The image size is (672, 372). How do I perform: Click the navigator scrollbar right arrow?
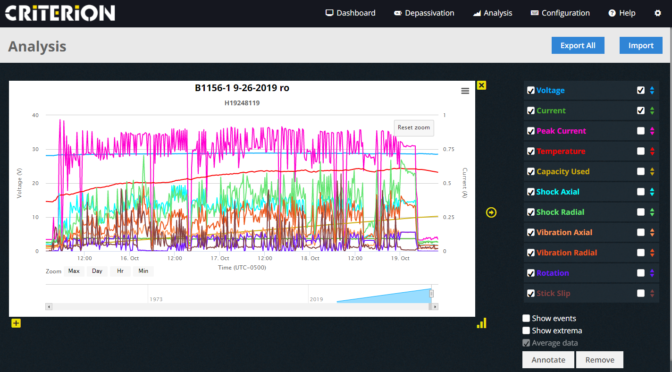435,307
